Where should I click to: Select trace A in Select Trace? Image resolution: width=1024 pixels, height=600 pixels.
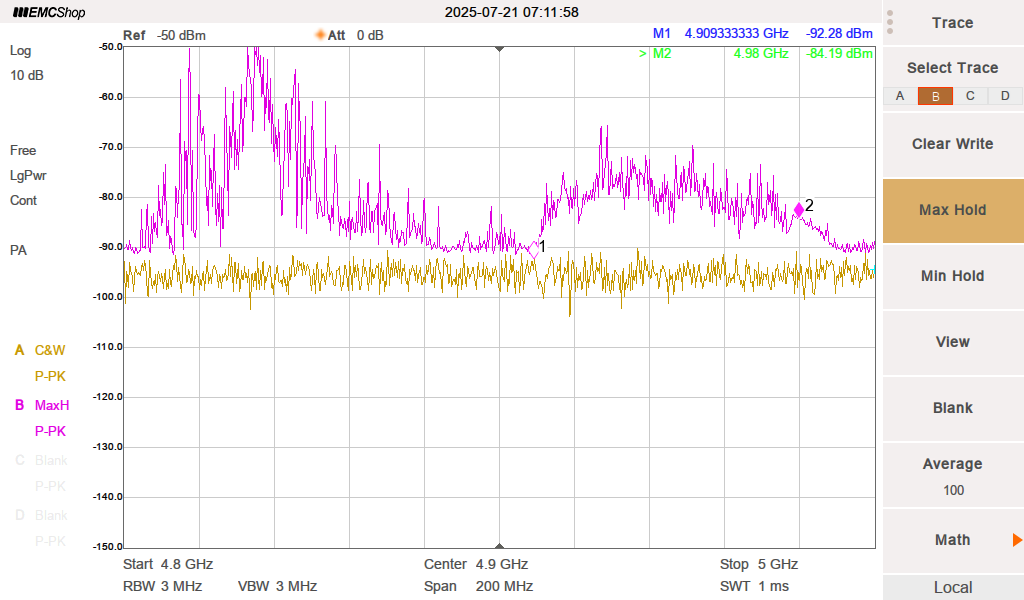click(900, 96)
